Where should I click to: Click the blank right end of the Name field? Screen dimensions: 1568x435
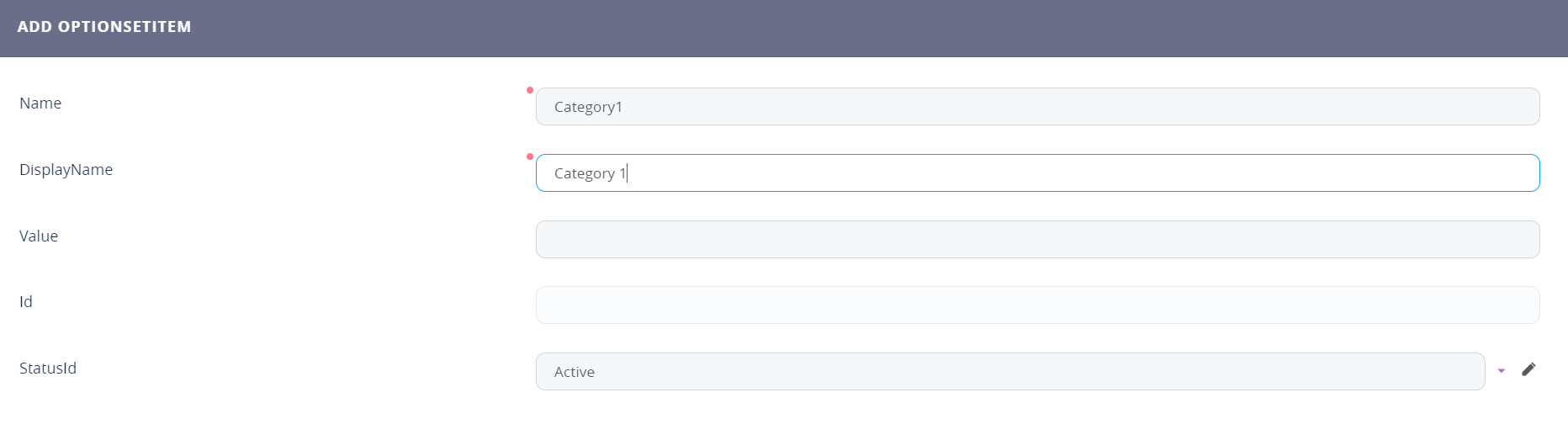(x=1472, y=107)
